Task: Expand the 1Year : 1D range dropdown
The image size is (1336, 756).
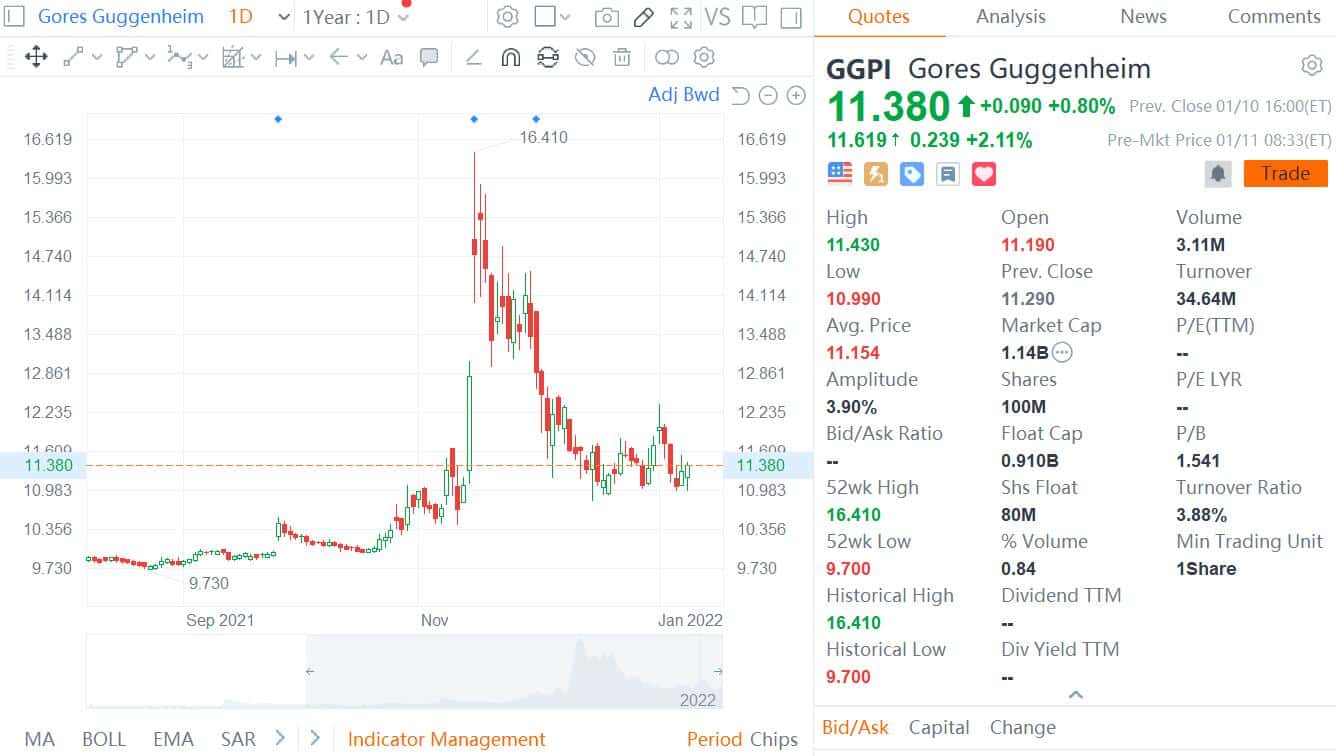Action: click(403, 18)
